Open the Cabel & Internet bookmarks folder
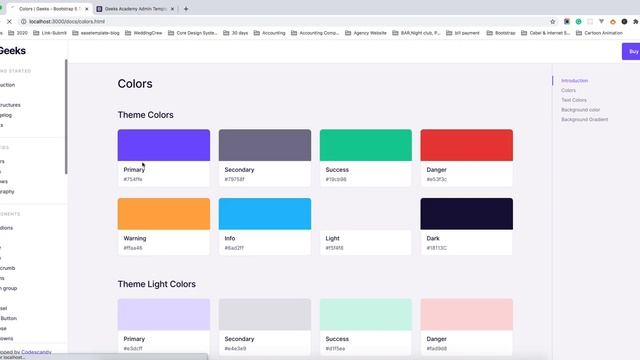640x360 pixels. [545, 33]
